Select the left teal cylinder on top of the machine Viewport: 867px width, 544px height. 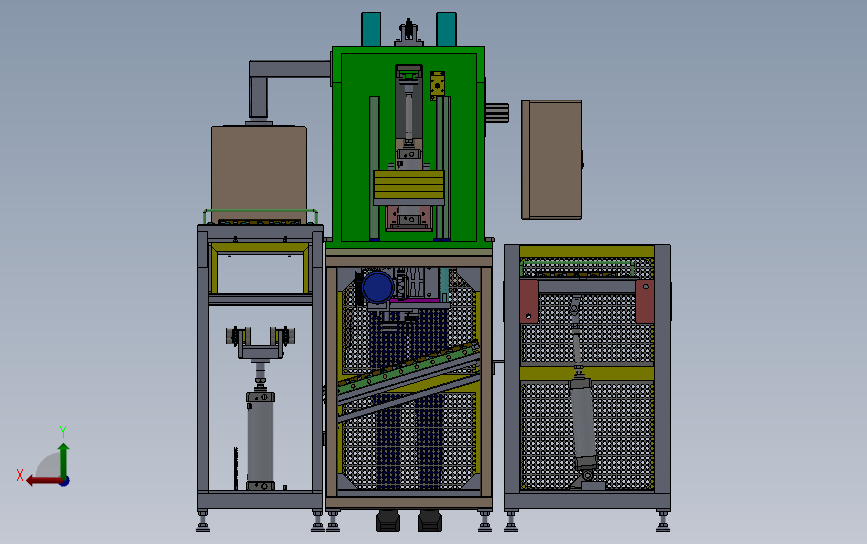click(x=371, y=29)
